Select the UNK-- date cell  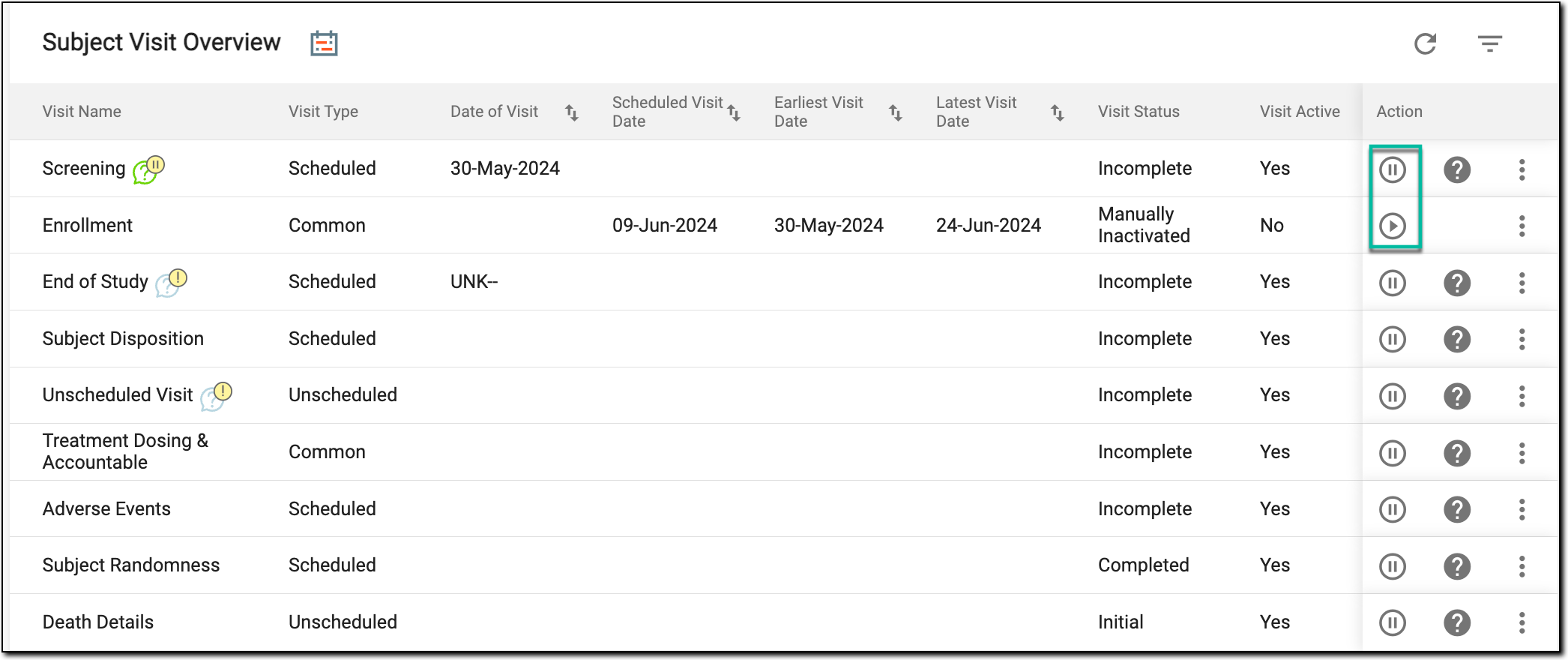point(474,281)
